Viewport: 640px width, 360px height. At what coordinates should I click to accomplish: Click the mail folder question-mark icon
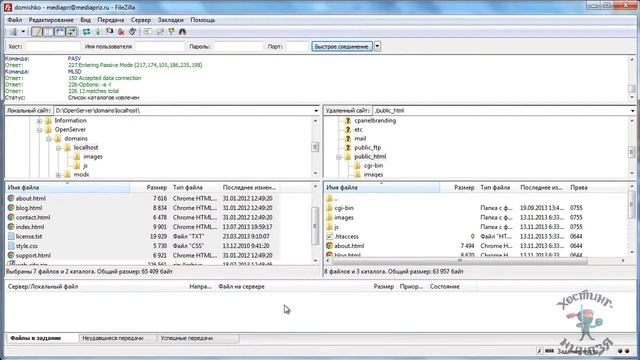(x=348, y=139)
